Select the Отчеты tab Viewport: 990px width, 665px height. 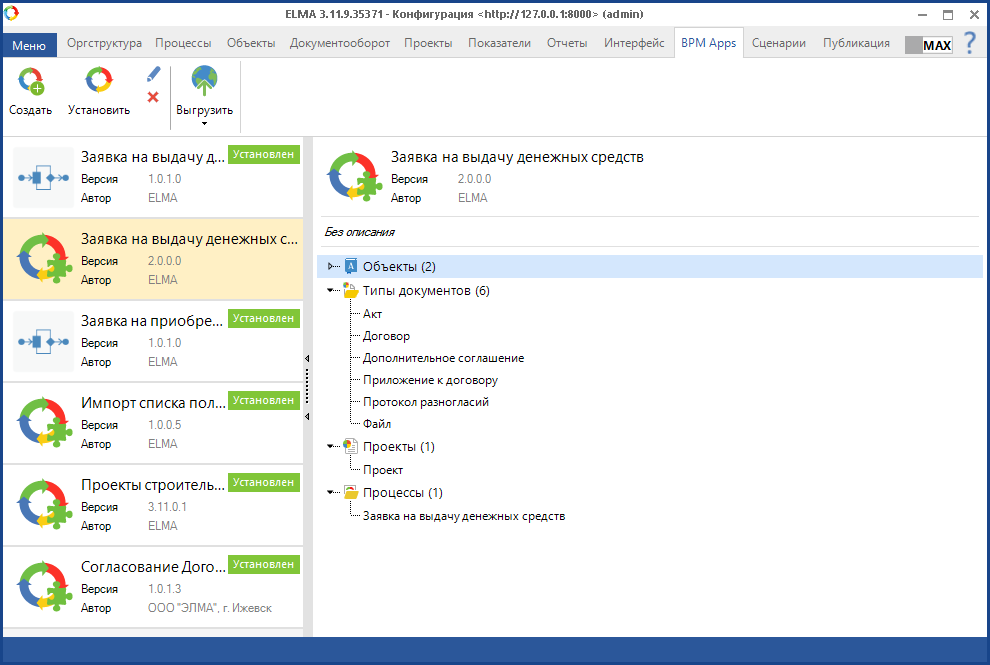coord(567,43)
